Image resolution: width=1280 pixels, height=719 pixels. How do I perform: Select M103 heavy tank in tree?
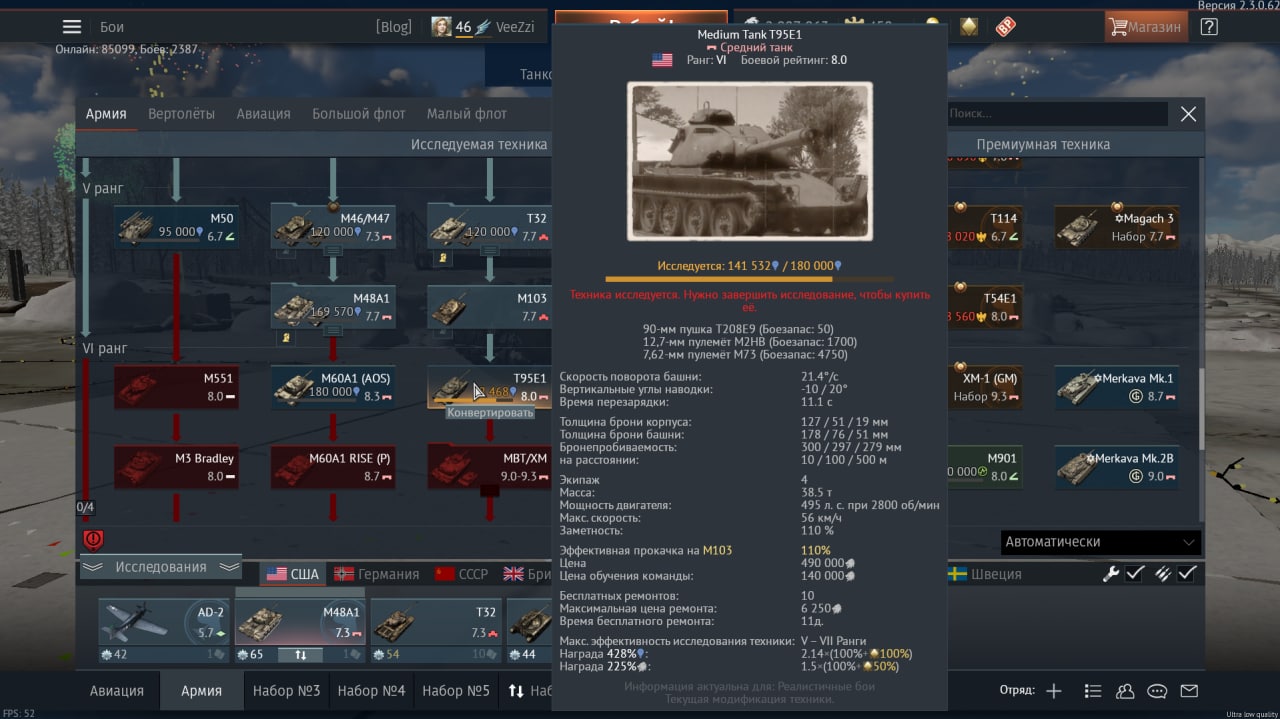pos(489,306)
